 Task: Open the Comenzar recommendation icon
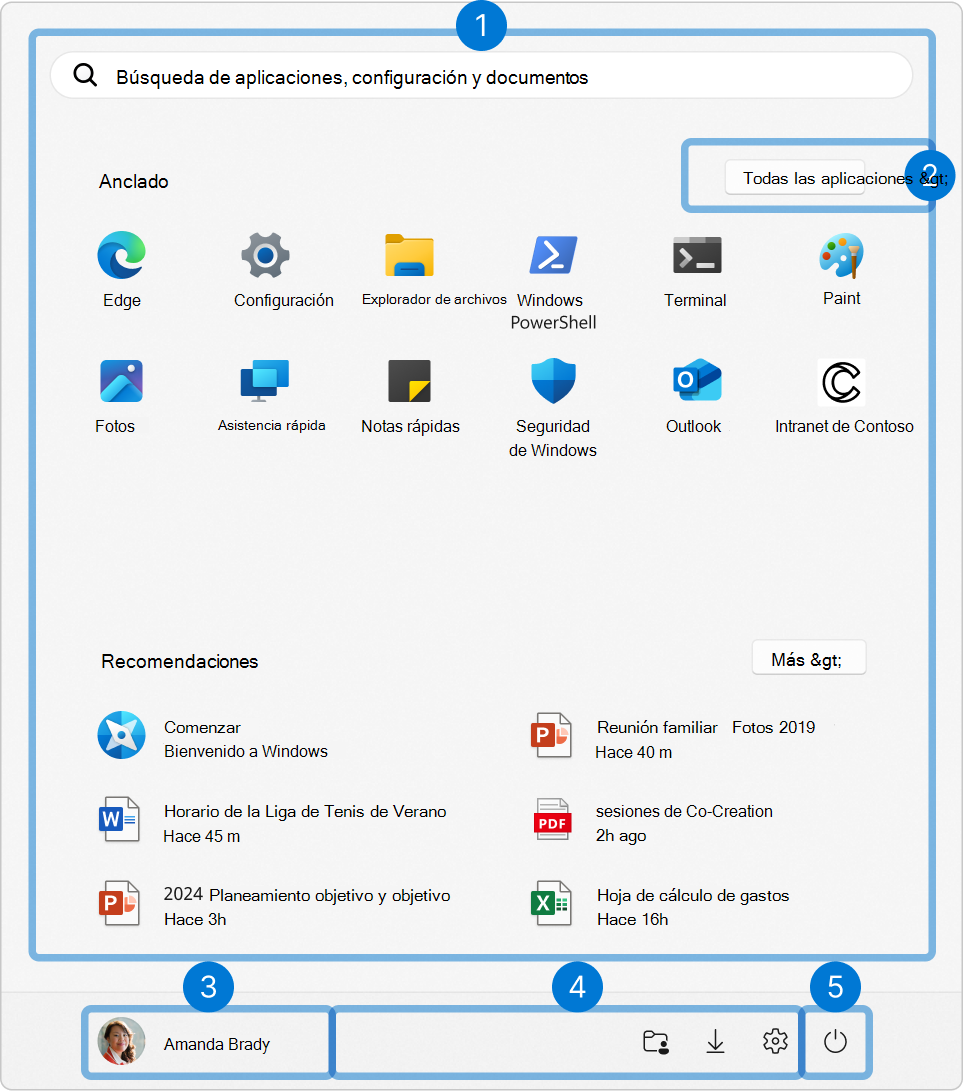[x=122, y=735]
